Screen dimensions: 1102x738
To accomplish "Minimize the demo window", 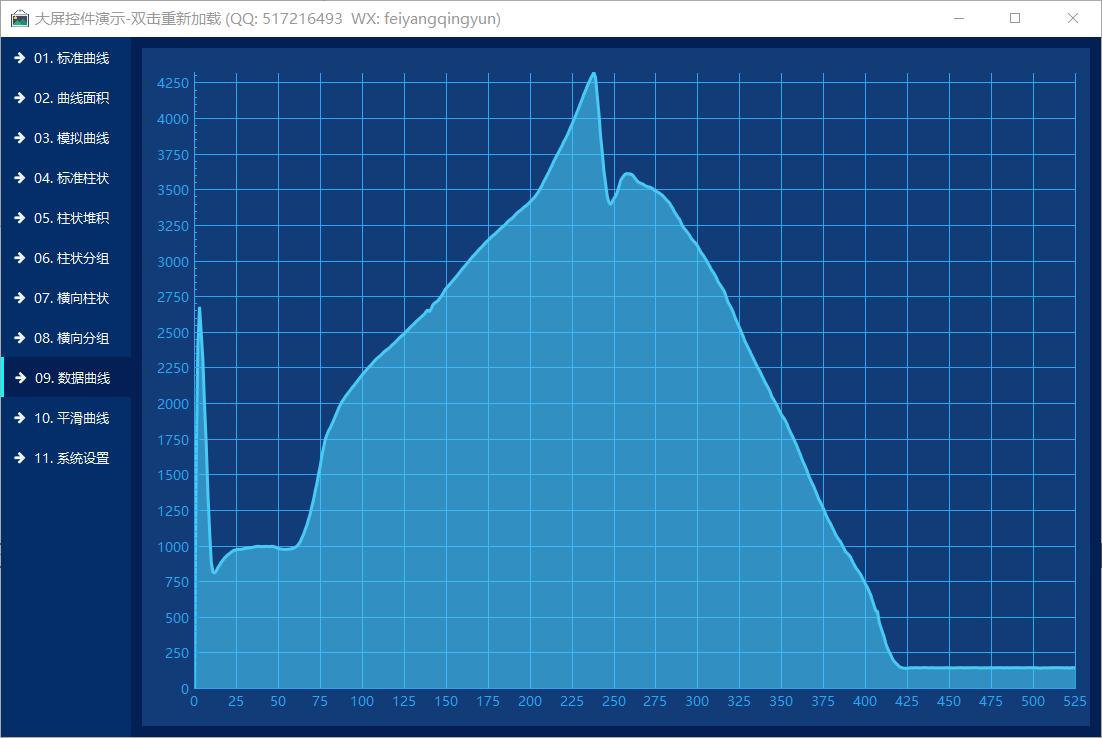I will click(959, 18).
